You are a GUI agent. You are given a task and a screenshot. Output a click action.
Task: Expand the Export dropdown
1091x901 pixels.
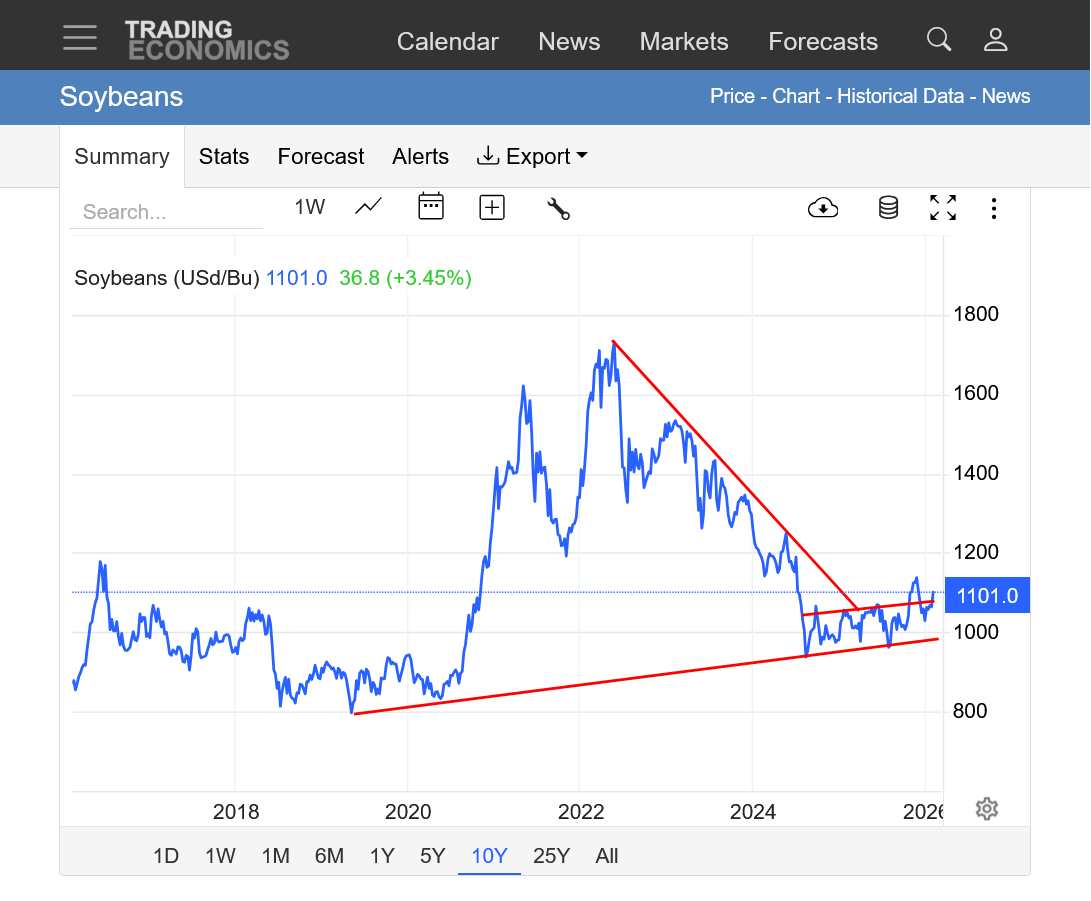click(x=532, y=157)
